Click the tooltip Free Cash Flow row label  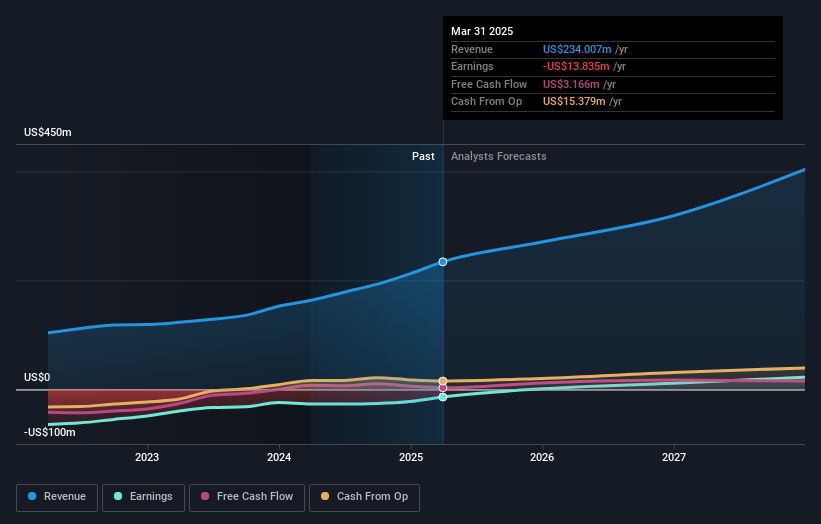coord(489,84)
